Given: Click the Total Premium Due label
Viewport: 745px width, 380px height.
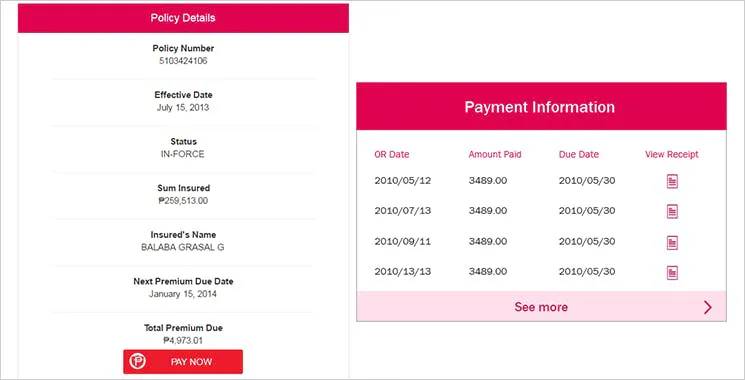Looking at the screenshot, I should [183, 328].
